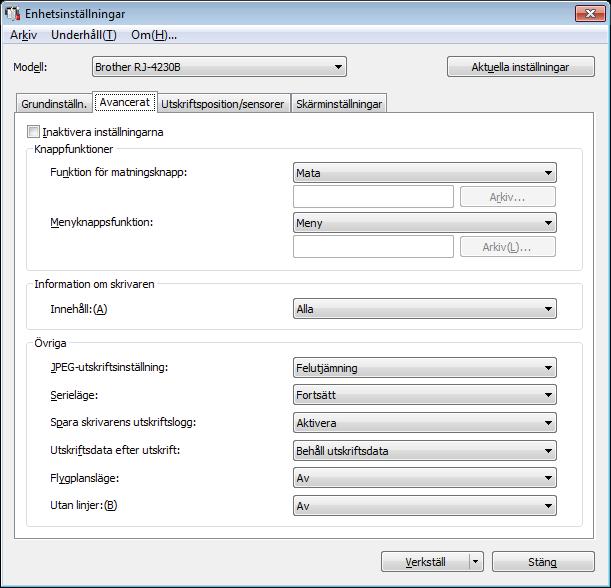Open Spara skrivarens utskriftslogg dropdown
This screenshot has width=611, height=588.
(x=425, y=423)
